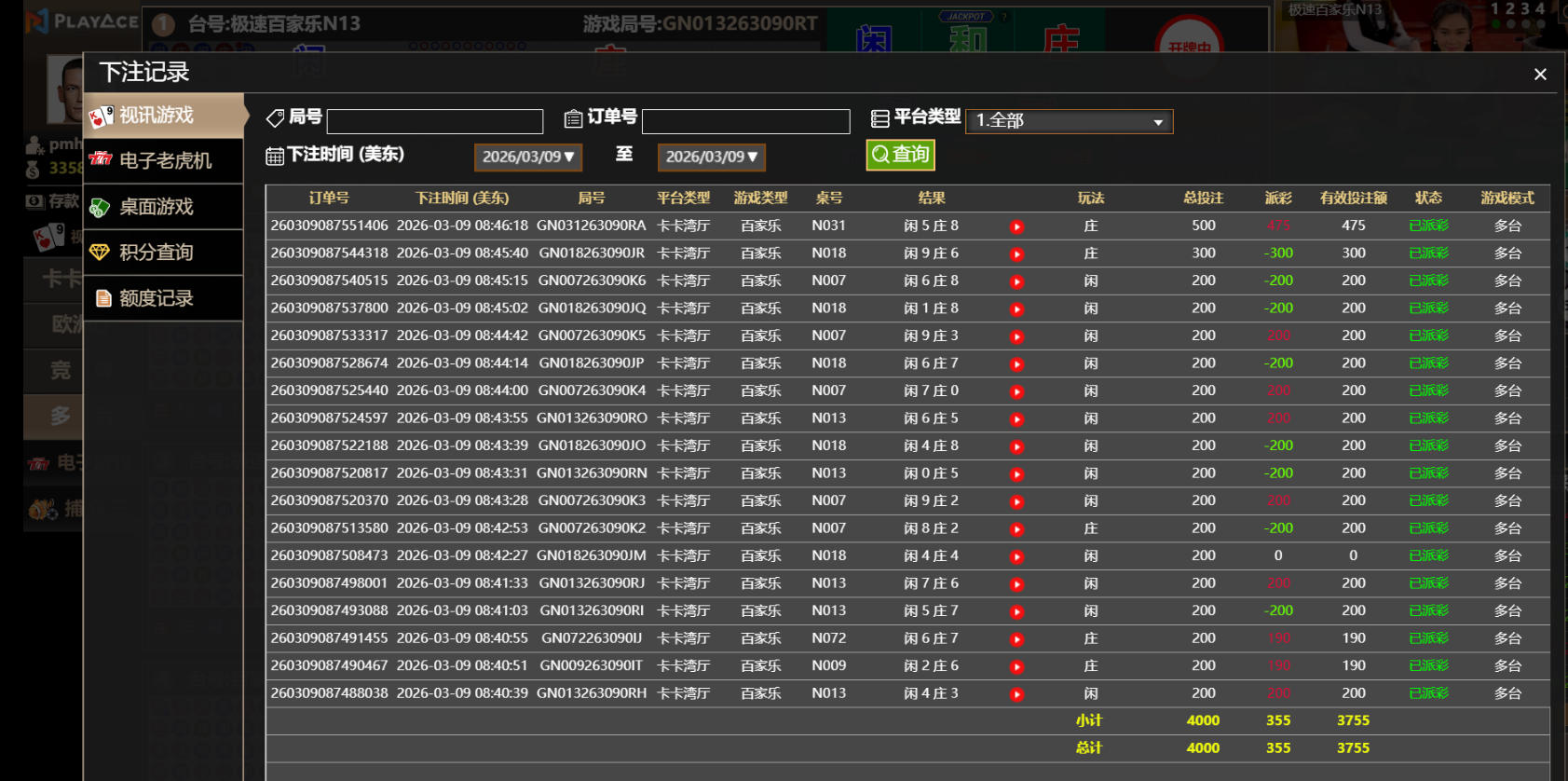
Task: Close the 下注记录 dialog
Action: click(1540, 75)
